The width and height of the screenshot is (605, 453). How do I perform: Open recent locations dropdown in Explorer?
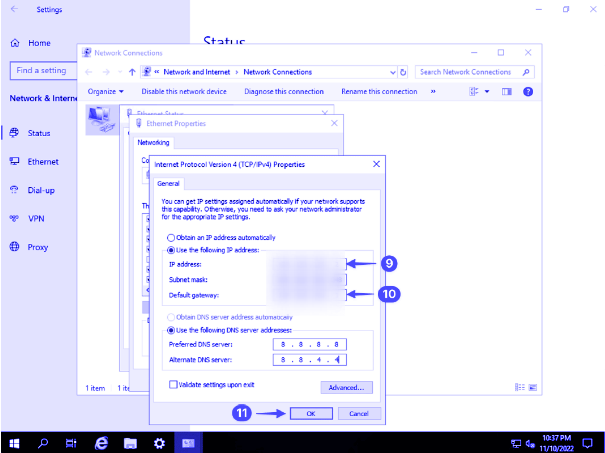(x=120, y=72)
